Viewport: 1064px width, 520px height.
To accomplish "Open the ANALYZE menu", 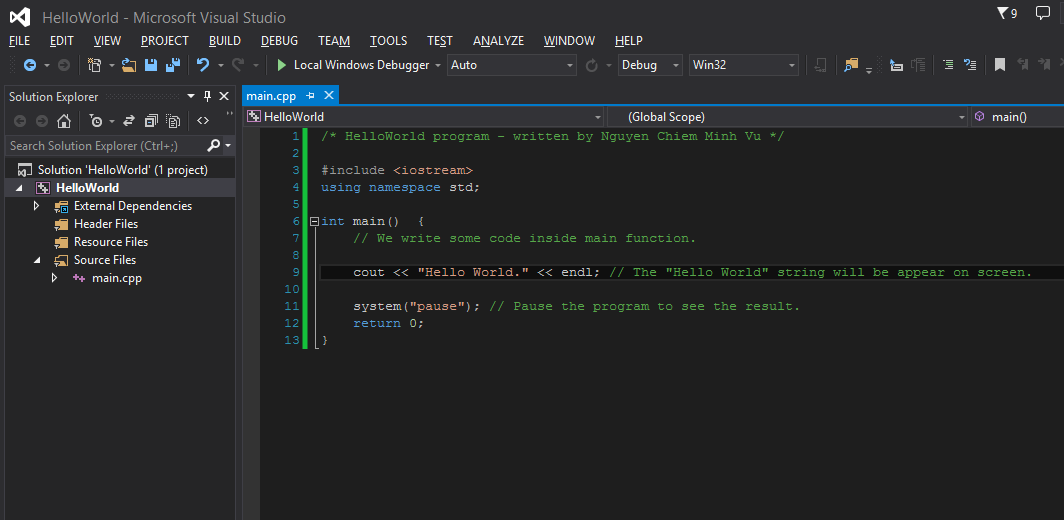I will coord(498,41).
